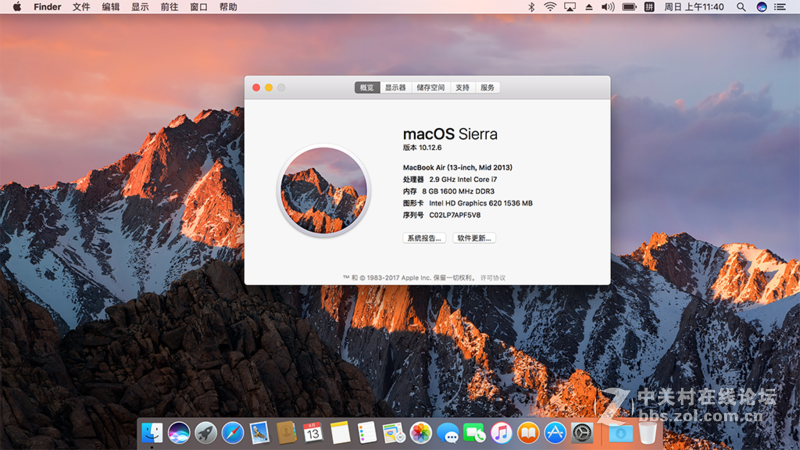Click the 8 GB 1600 MHz DDR3 value
Viewport: 800px width, 450px height.
(x=458, y=191)
